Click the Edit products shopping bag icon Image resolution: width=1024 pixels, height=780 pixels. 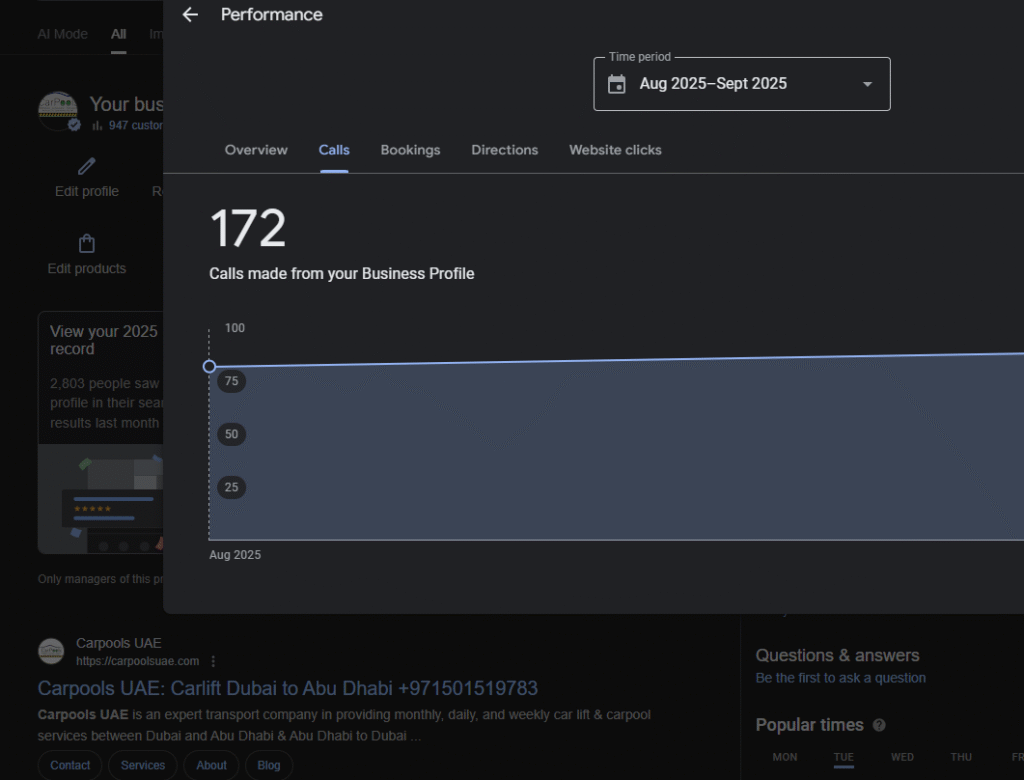(x=87, y=243)
